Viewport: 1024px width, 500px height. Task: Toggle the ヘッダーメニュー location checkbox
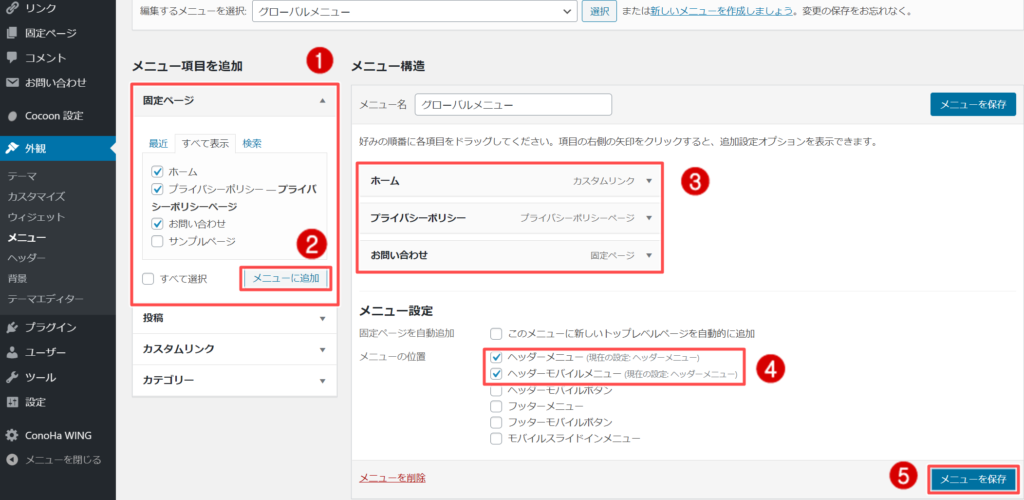click(496, 357)
